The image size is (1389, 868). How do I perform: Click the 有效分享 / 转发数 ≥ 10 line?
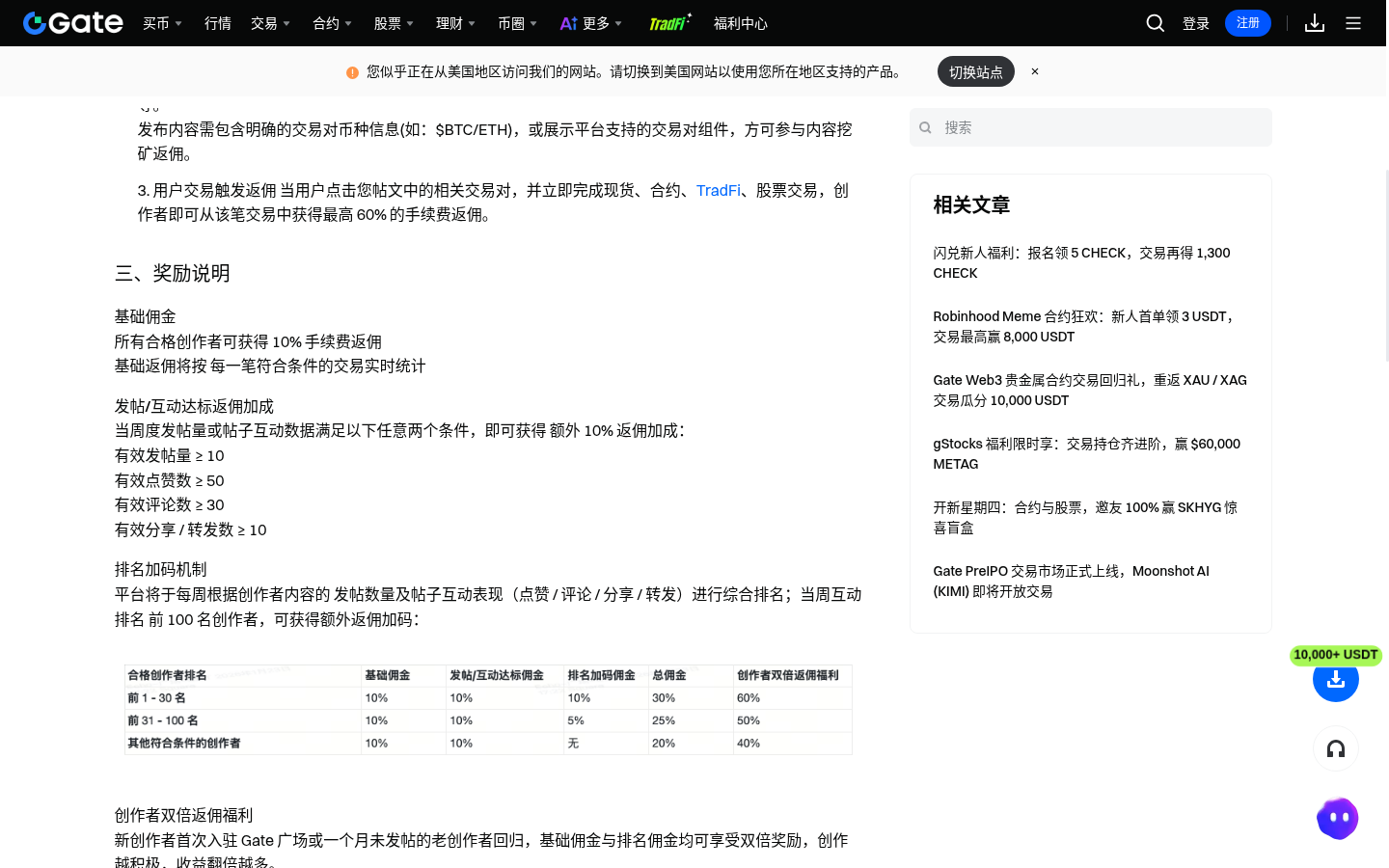(191, 530)
